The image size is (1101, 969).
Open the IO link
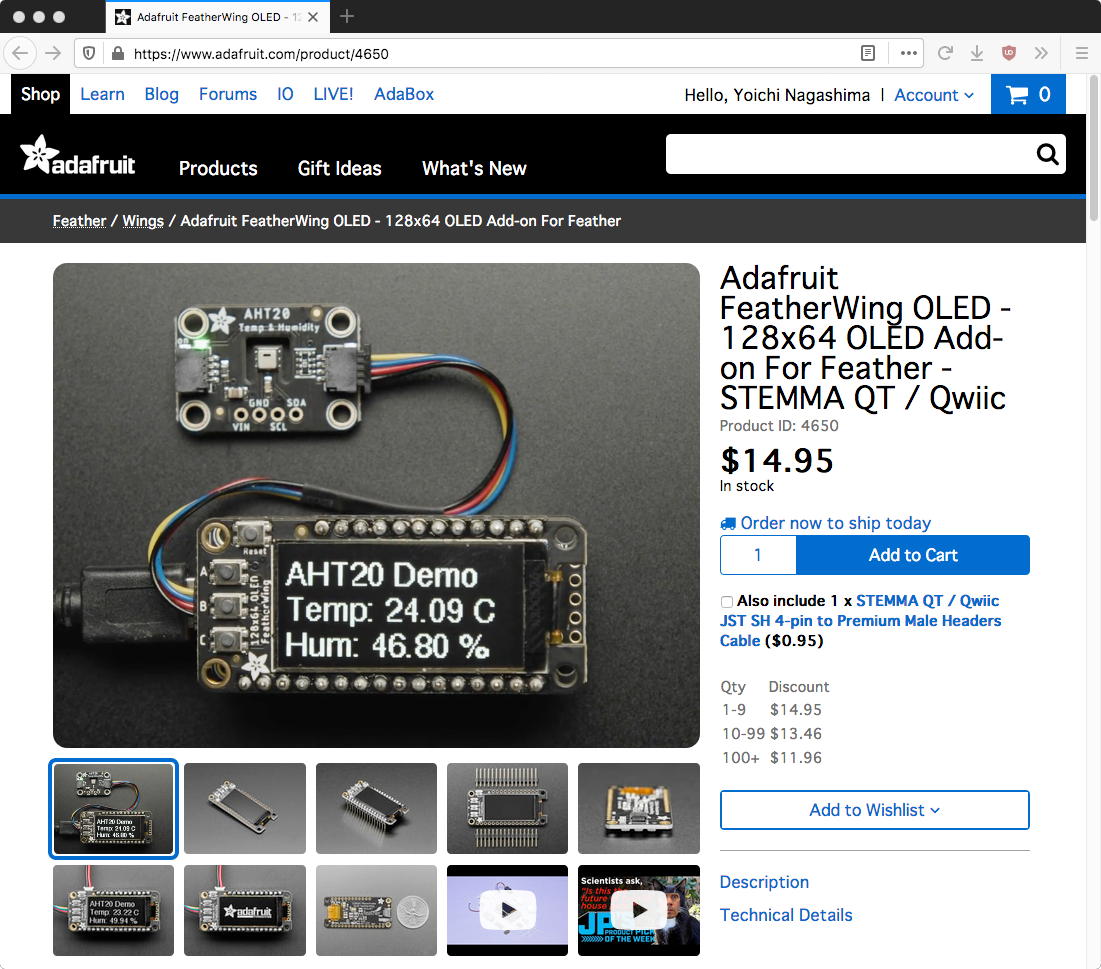point(285,94)
